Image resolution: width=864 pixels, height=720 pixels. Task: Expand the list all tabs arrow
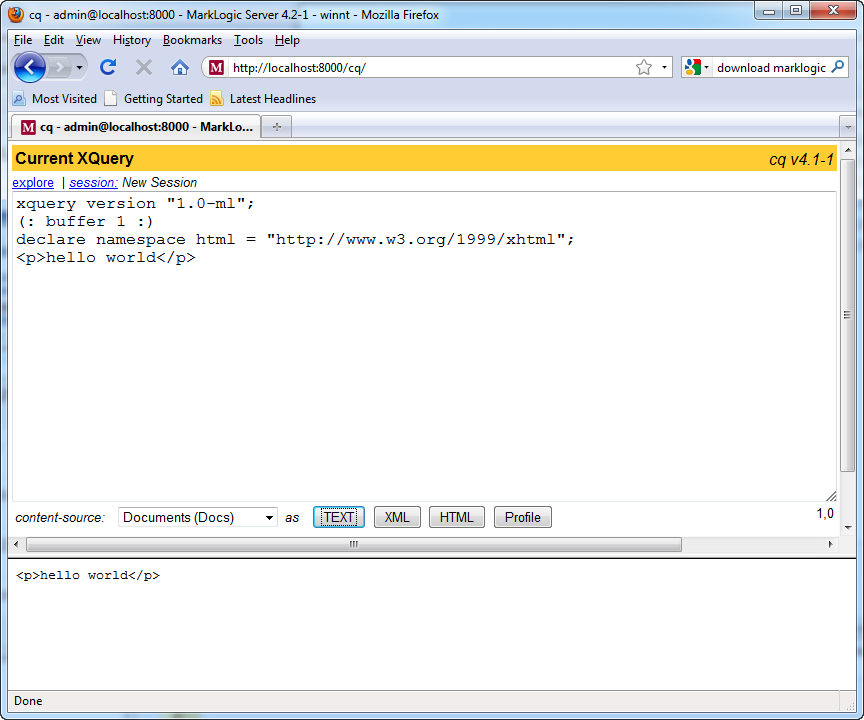pyautogui.click(x=847, y=127)
